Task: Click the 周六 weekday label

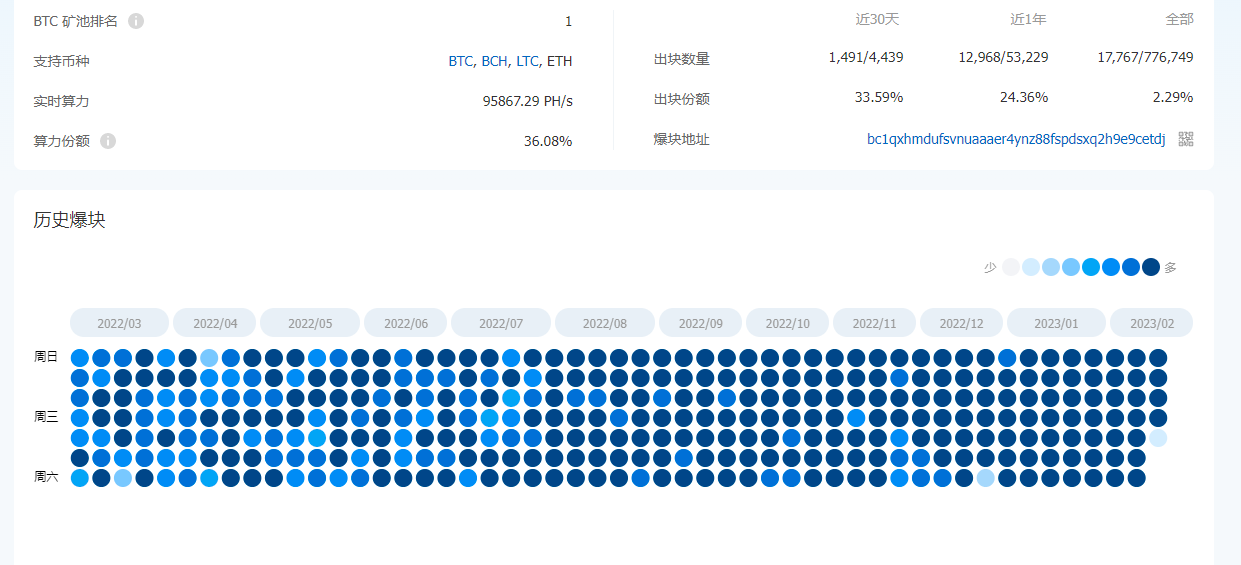Action: [46, 476]
